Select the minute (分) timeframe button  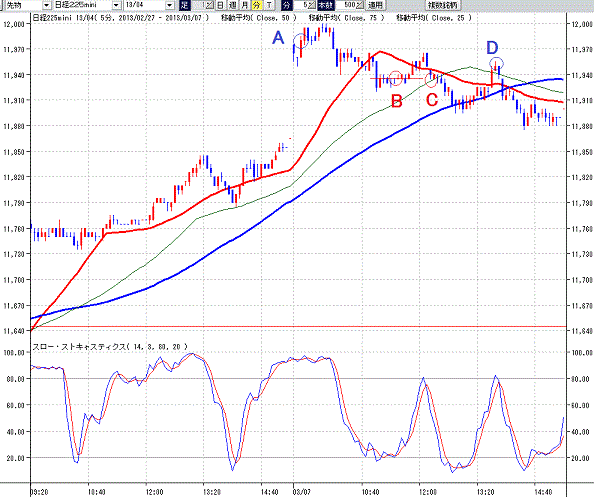coord(257,5)
